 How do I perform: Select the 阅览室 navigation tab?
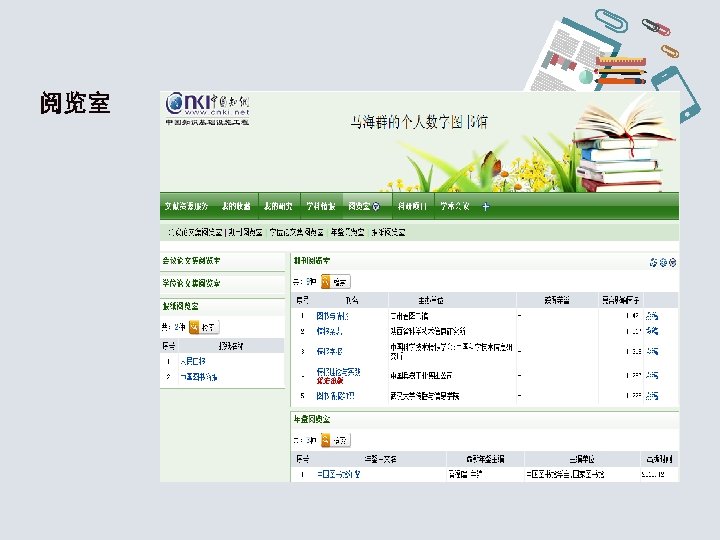[359, 207]
